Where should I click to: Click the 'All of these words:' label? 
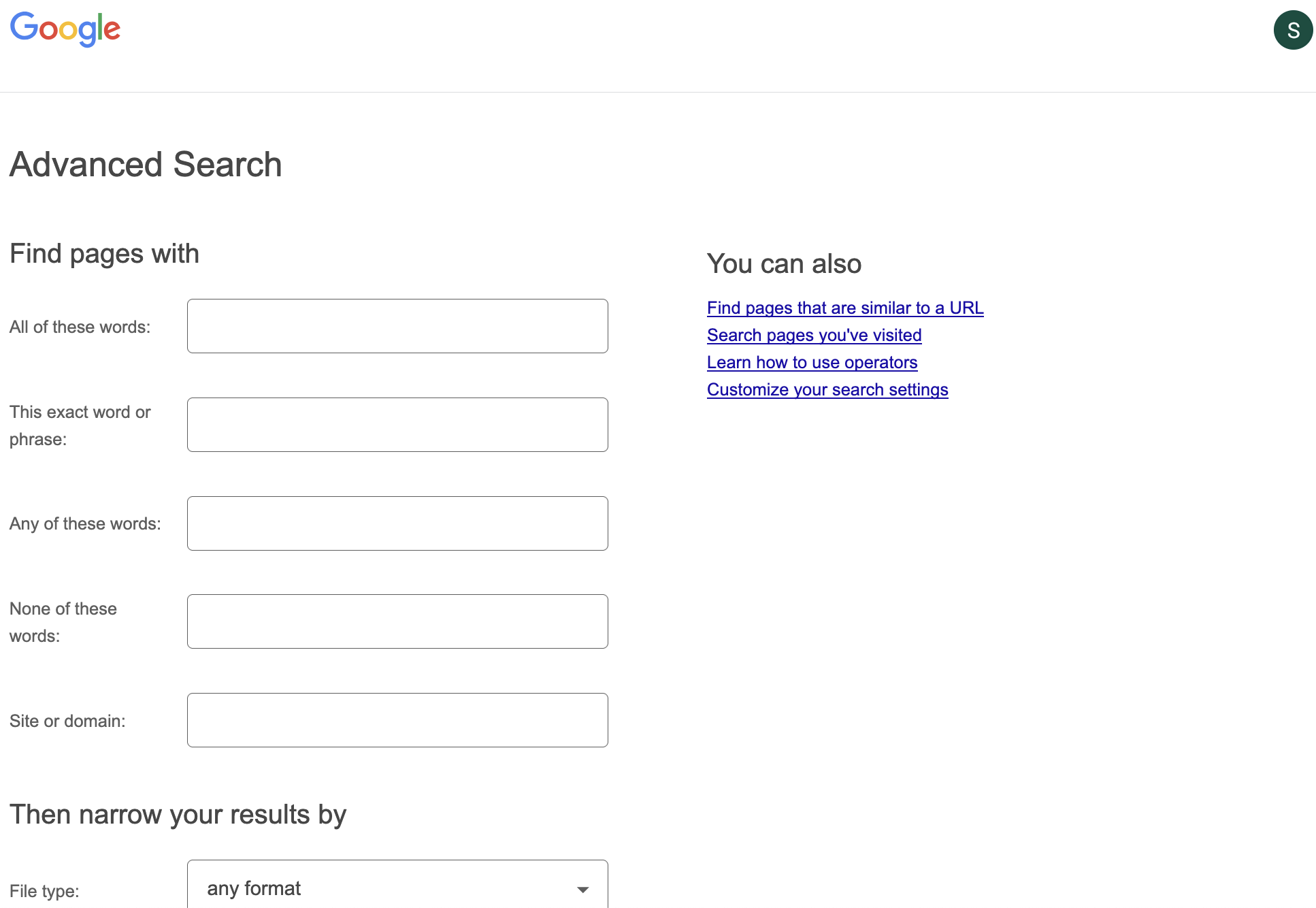pyautogui.click(x=80, y=327)
